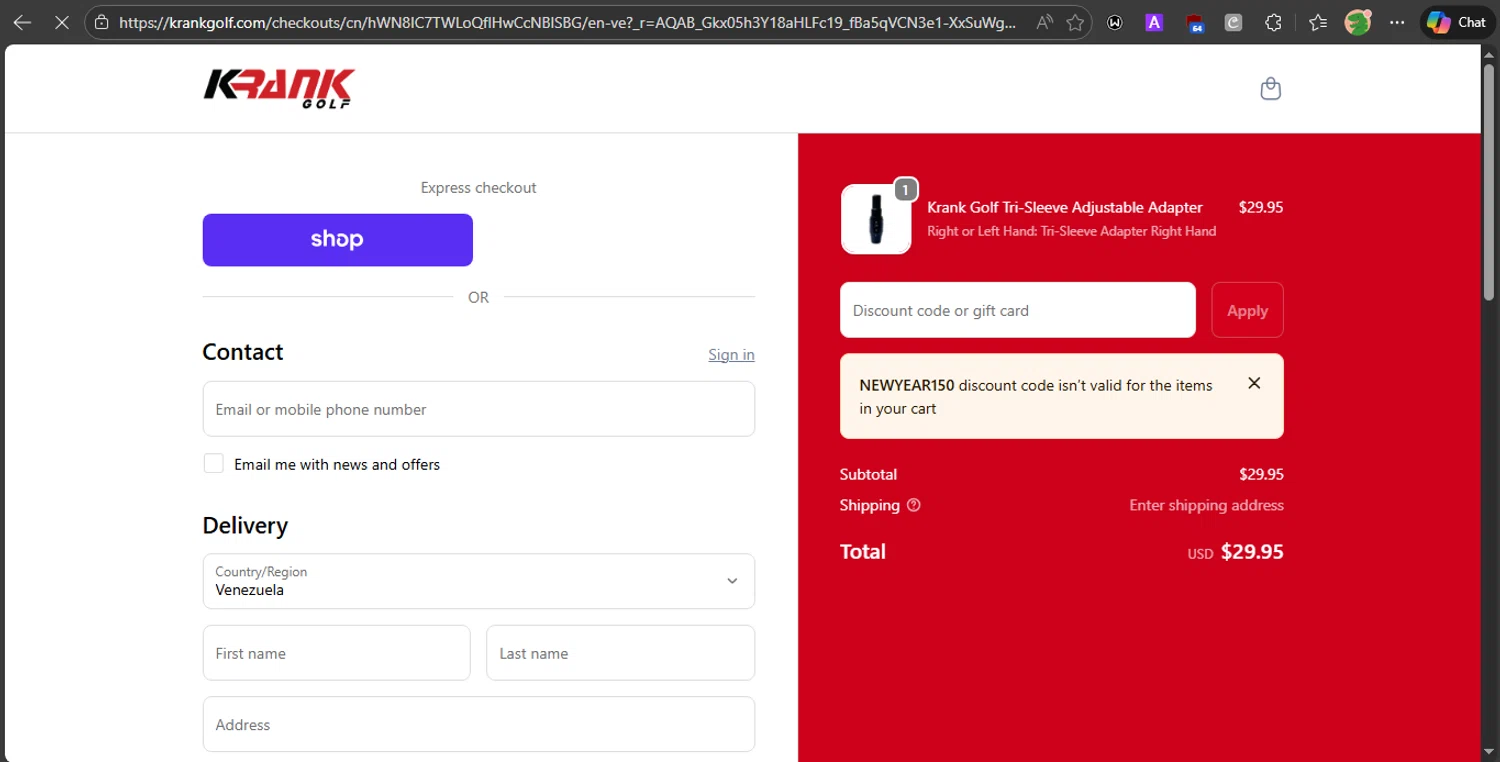The width and height of the screenshot is (1500, 762).
Task: Open the gray C extension icon
Action: coord(1233,22)
